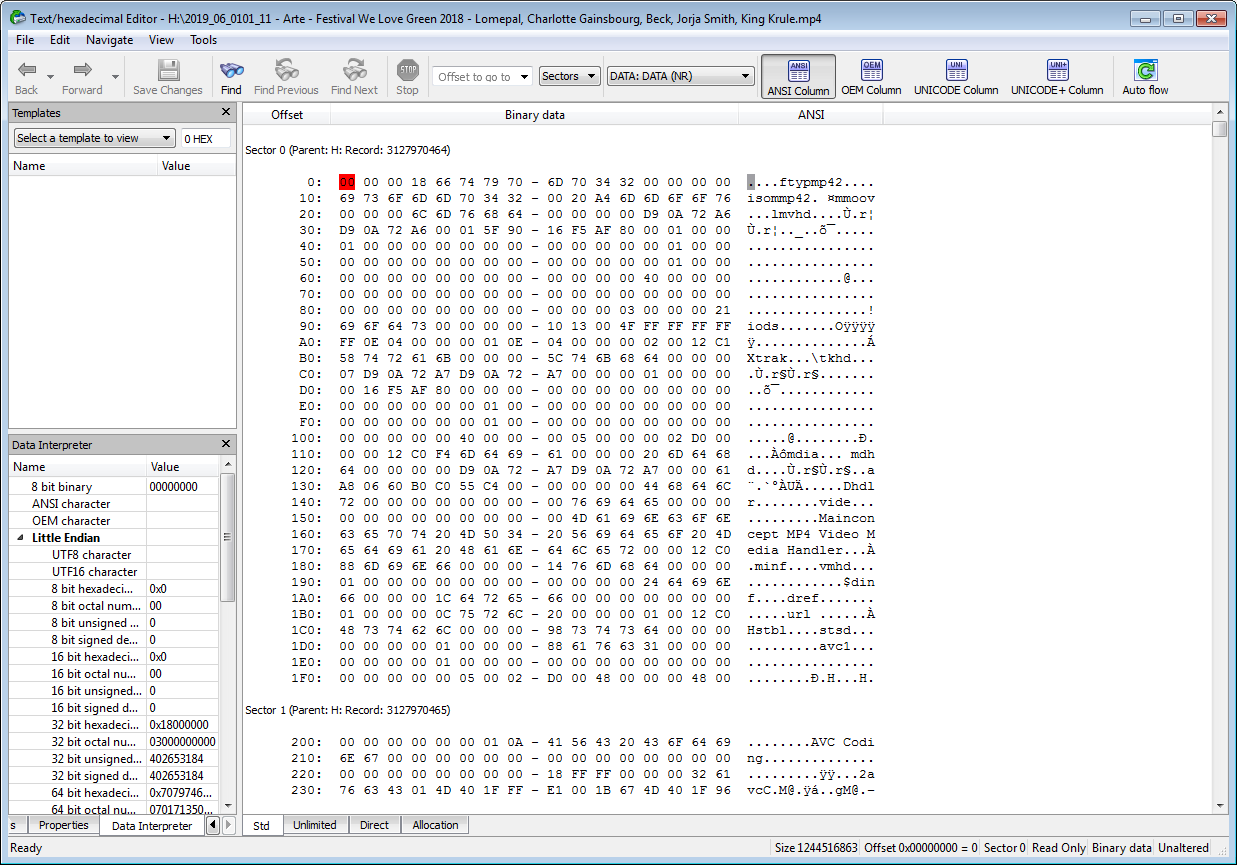Toggle the UNICODE Column button

tap(956, 77)
